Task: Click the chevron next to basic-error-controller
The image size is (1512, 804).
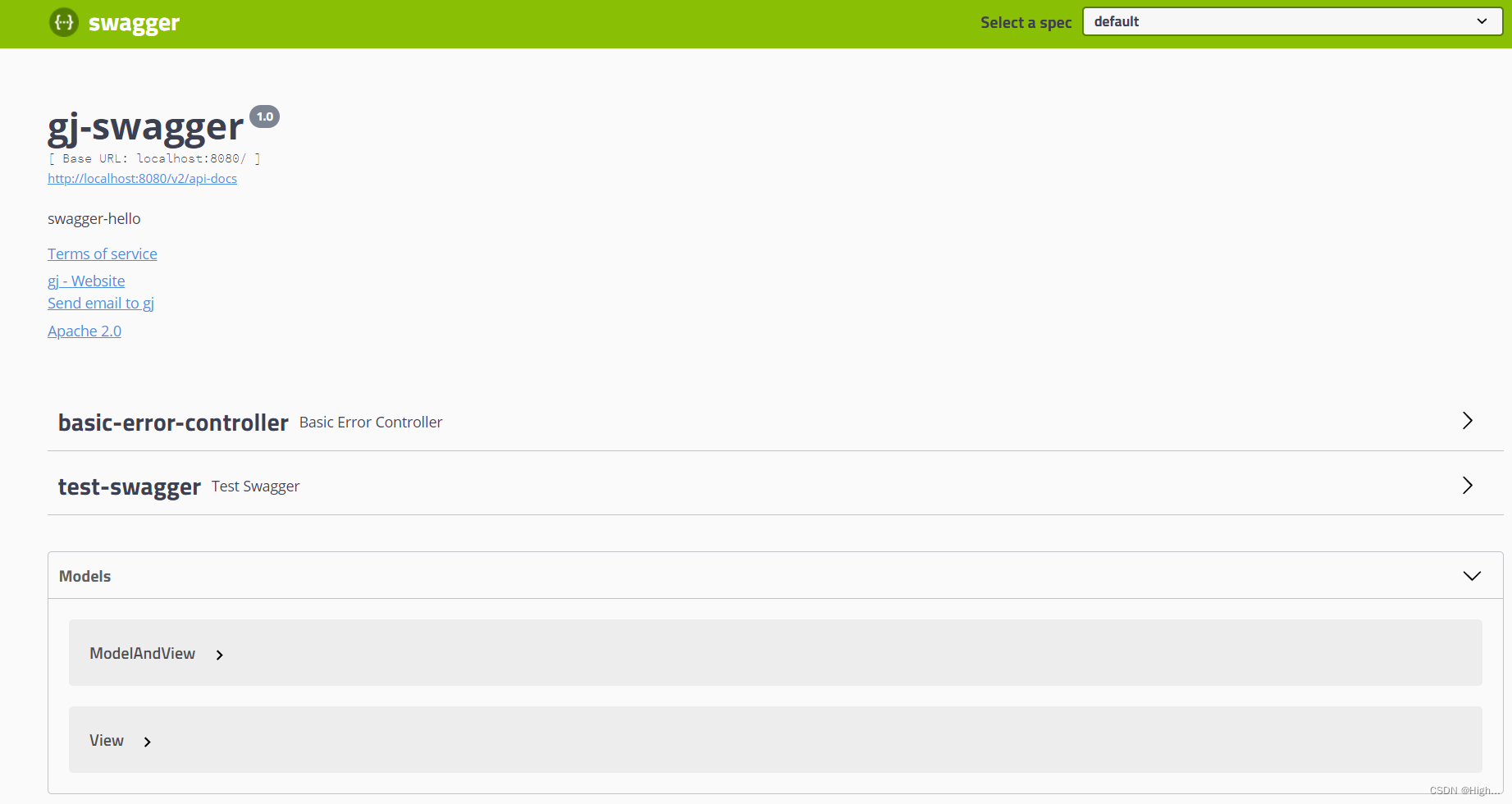Action: click(x=1468, y=421)
